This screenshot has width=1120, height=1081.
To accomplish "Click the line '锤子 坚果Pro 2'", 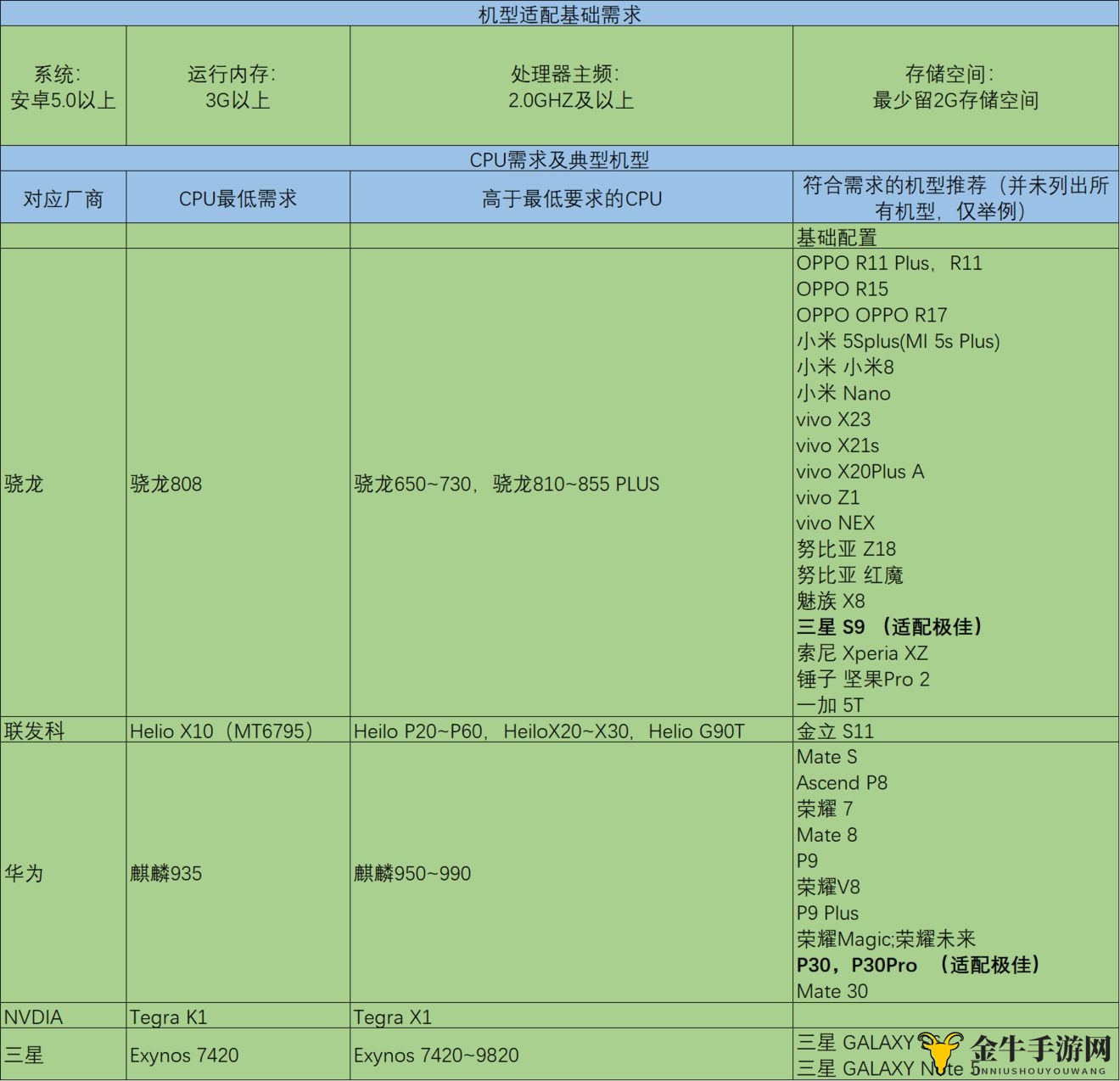I will pos(863,679).
